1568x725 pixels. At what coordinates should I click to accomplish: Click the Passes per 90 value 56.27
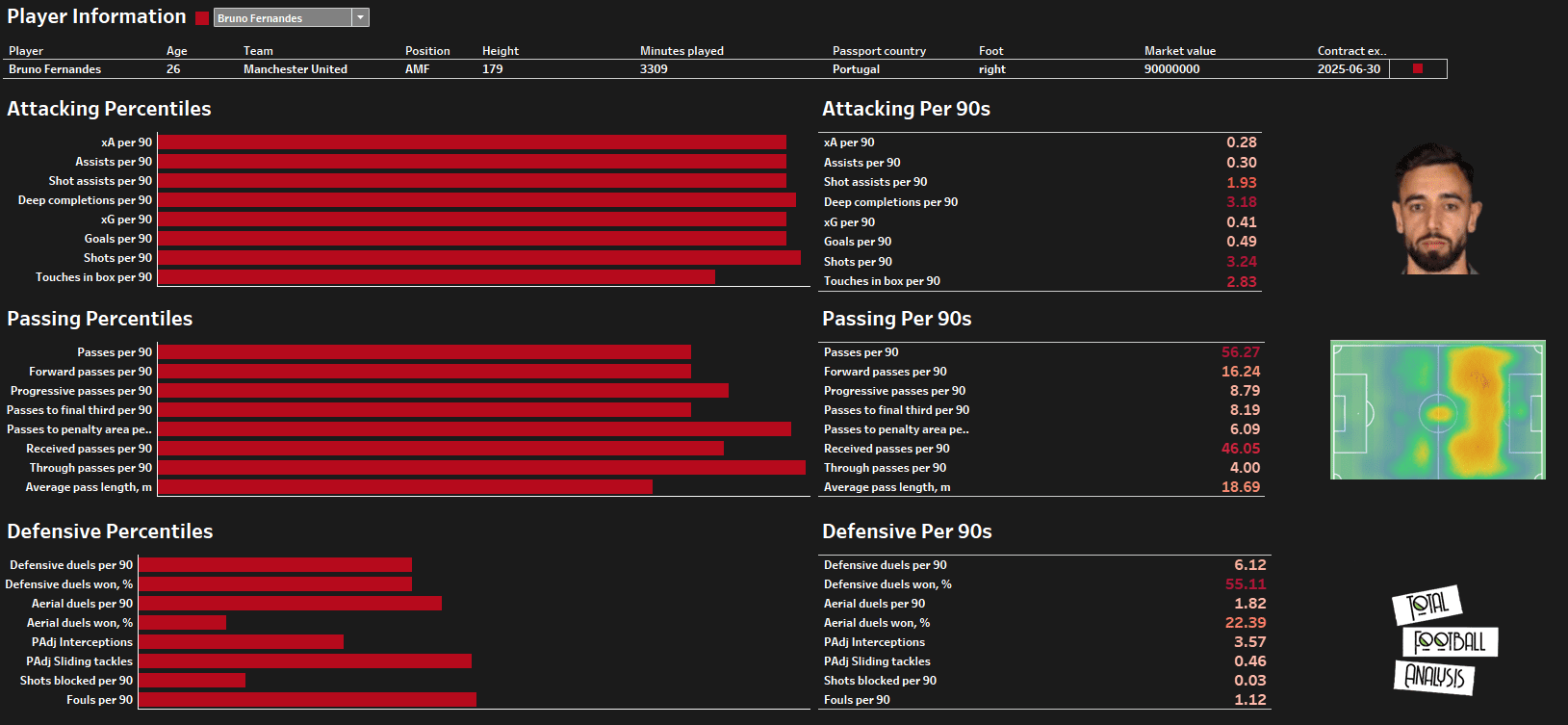pyautogui.click(x=1241, y=352)
